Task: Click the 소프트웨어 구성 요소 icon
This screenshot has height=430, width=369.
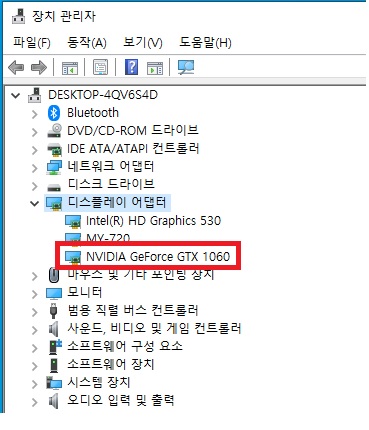Action: [55, 347]
